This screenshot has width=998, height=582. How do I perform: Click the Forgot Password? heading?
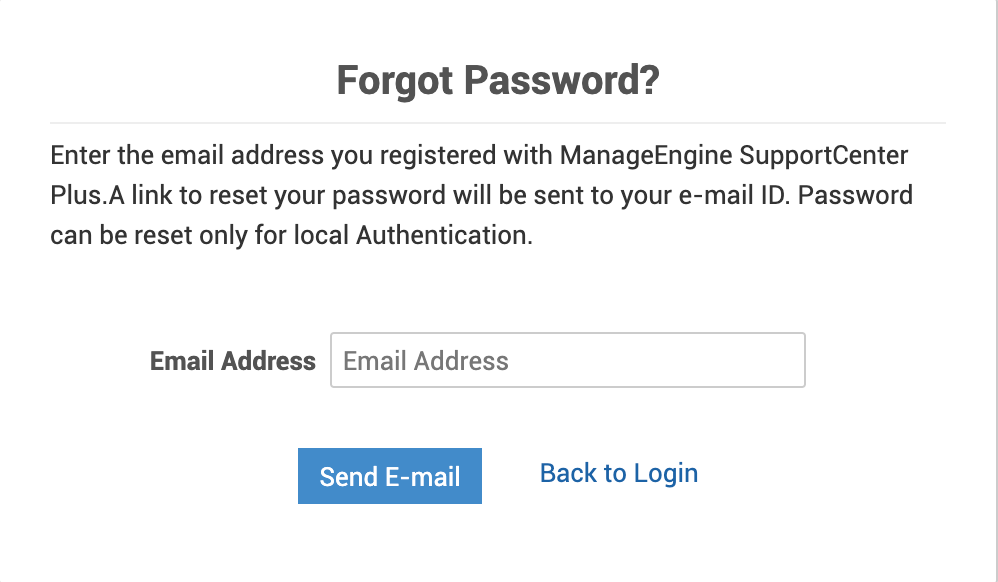point(498,80)
